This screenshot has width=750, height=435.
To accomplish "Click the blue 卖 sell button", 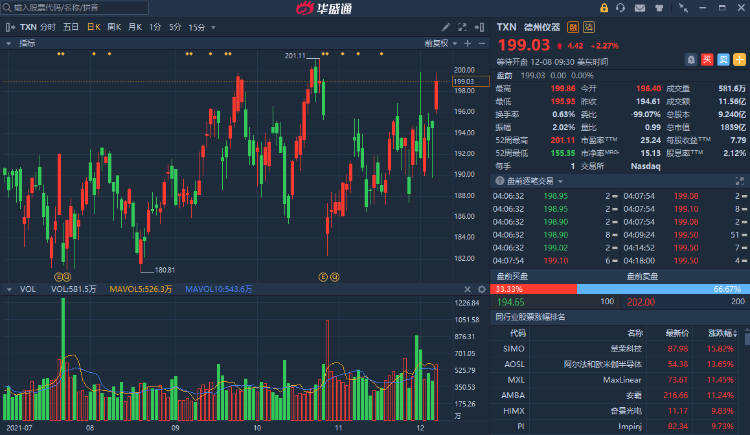I will click(723, 60).
